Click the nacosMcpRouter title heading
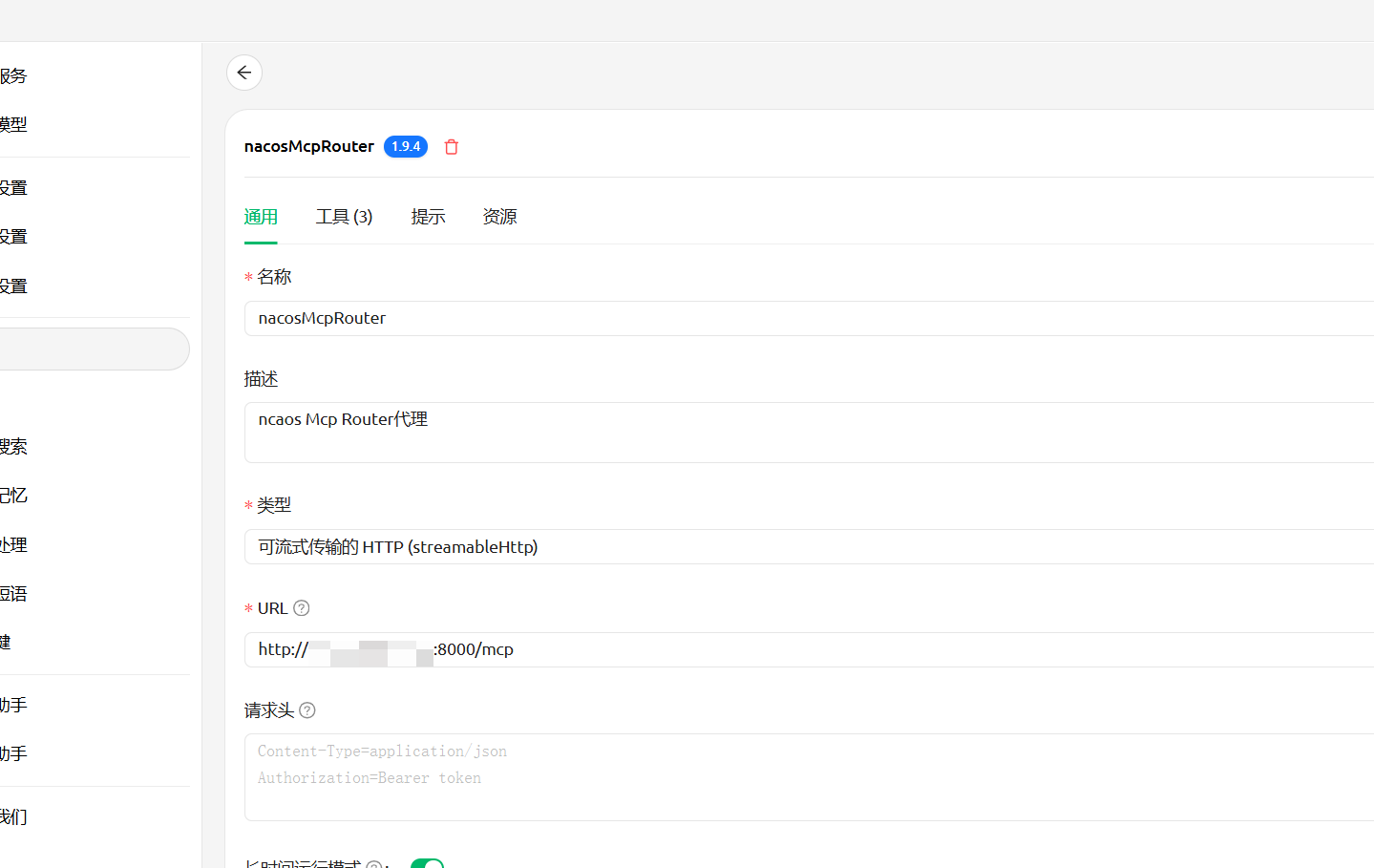 (x=308, y=146)
